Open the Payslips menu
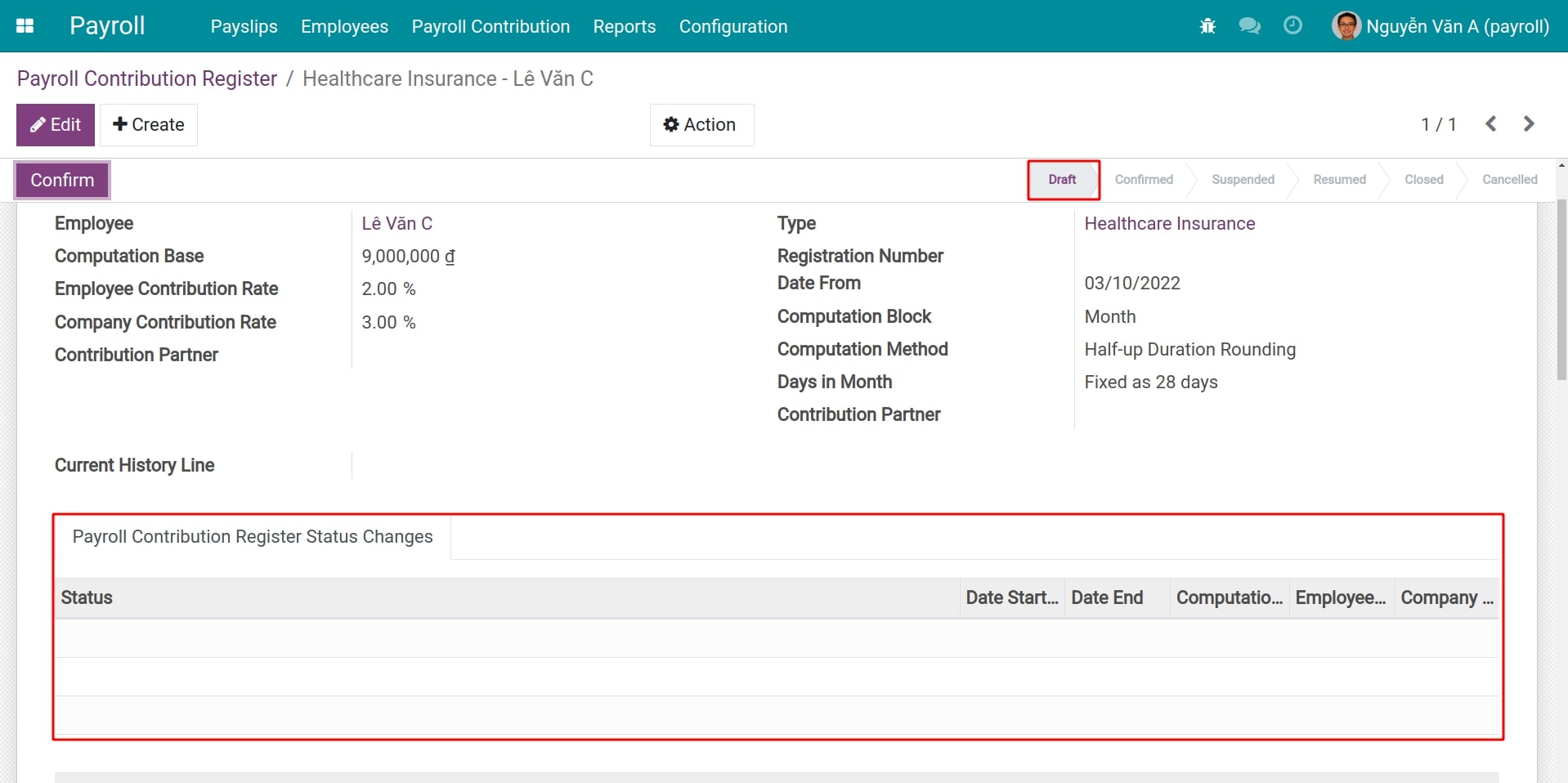The height and width of the screenshot is (783, 1568). coord(244,26)
